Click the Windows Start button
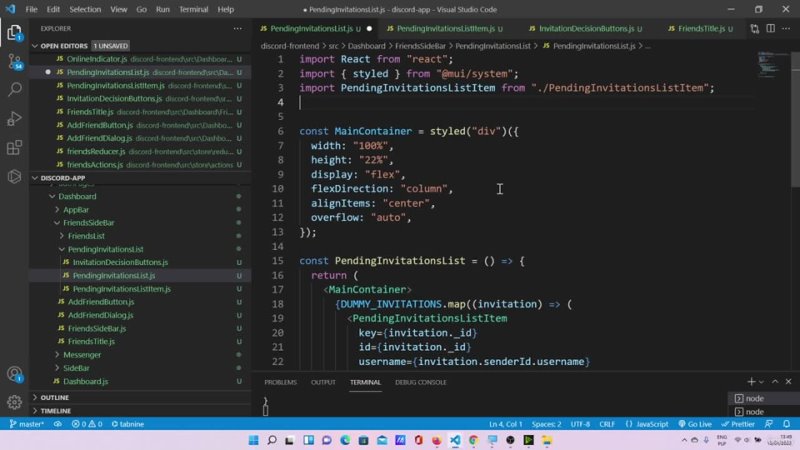 tap(254, 440)
